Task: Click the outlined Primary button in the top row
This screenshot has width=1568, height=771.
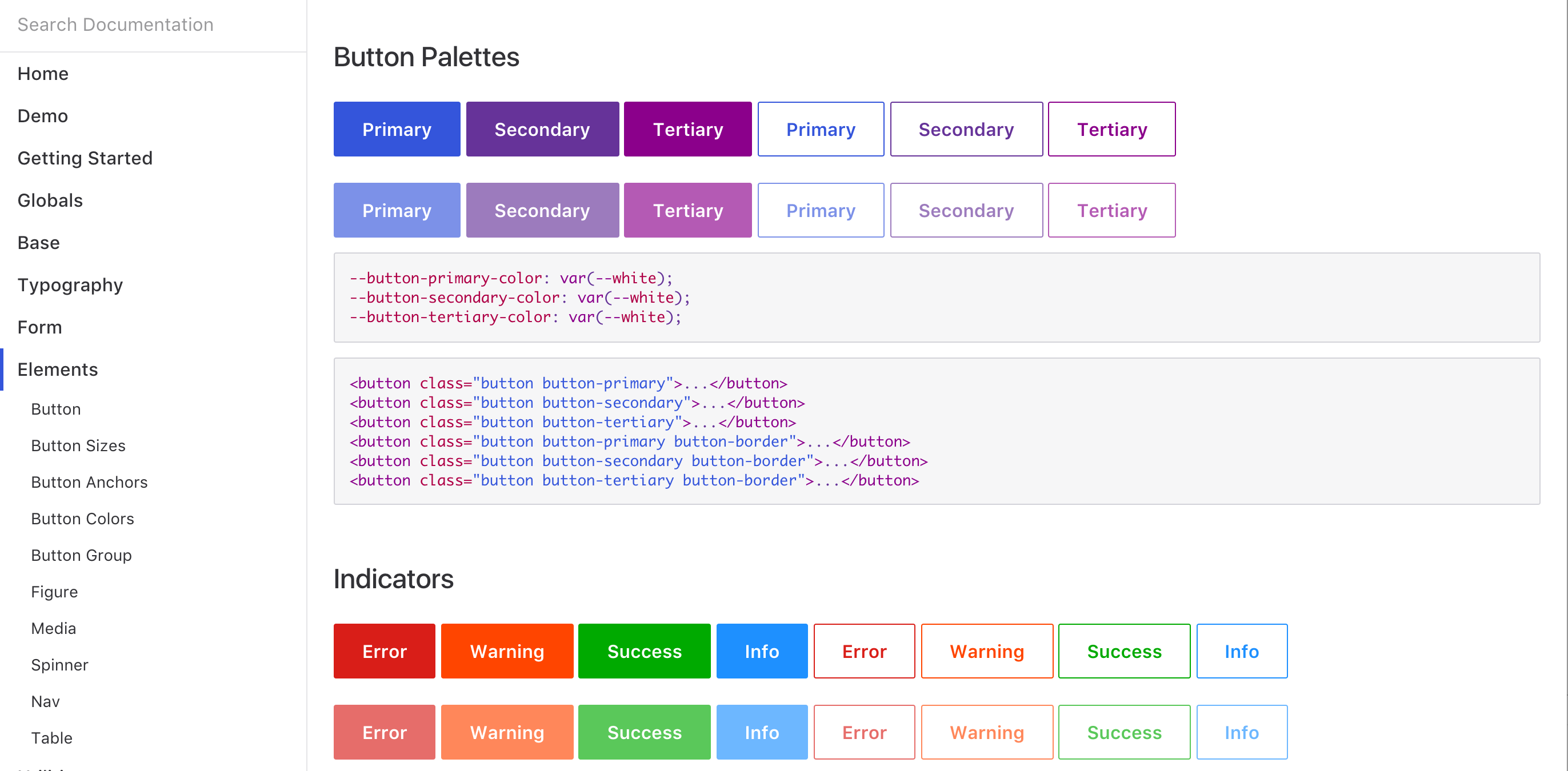Action: click(x=820, y=129)
